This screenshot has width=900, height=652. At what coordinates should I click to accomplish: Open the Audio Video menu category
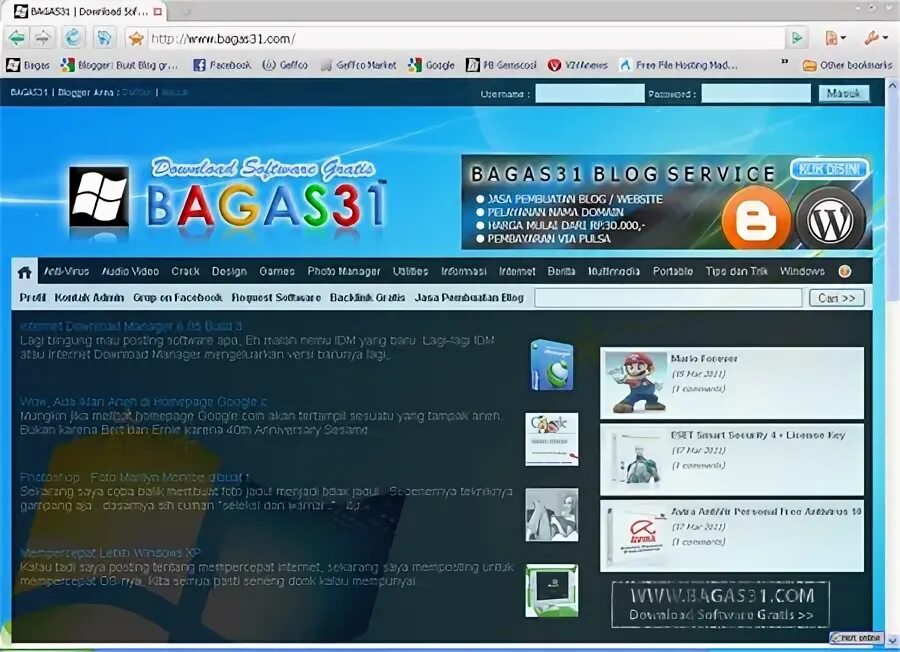(130, 271)
